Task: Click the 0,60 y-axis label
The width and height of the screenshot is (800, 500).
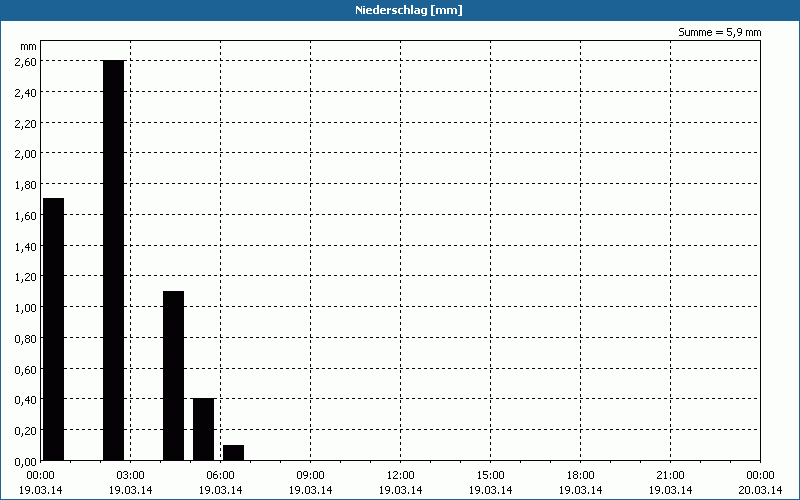Action: click(26, 369)
